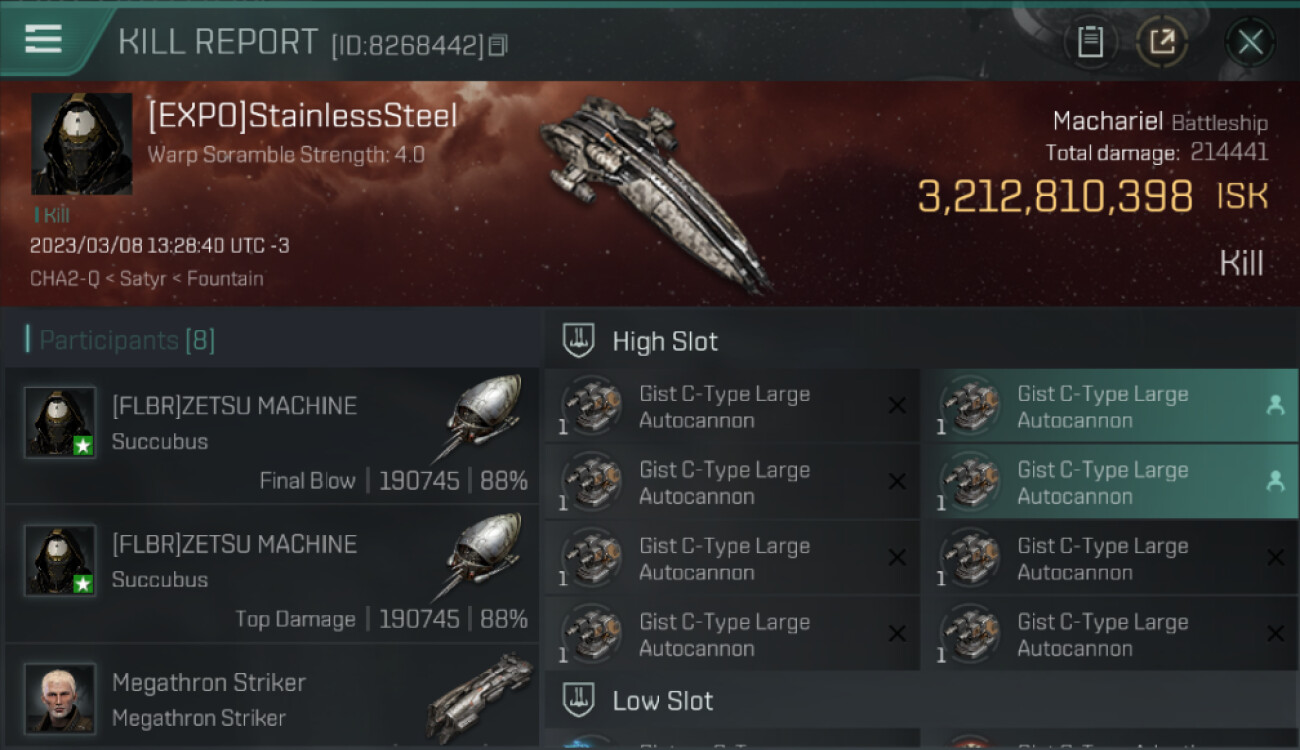Select the first ZETSU MACHINE Final Blow entry

272,436
